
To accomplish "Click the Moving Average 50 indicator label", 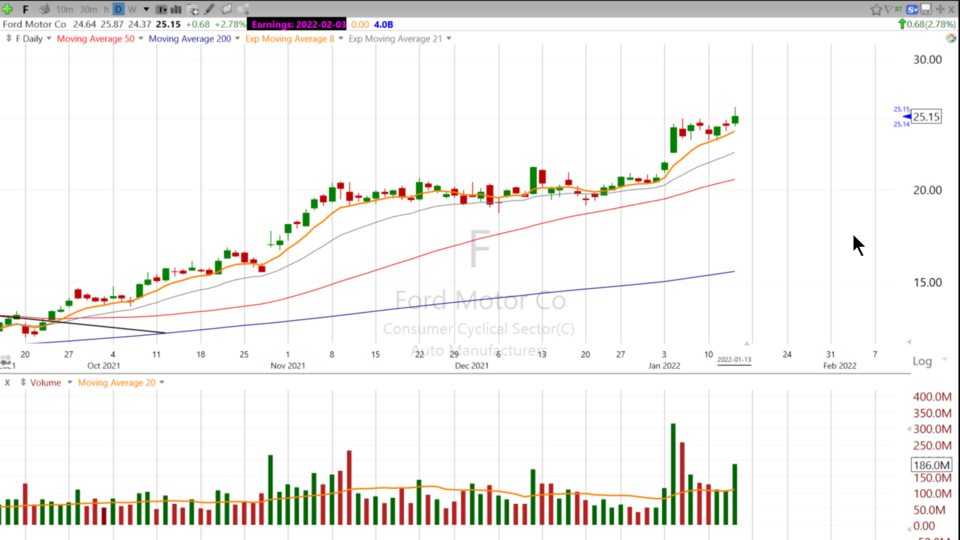I will tap(96, 39).
